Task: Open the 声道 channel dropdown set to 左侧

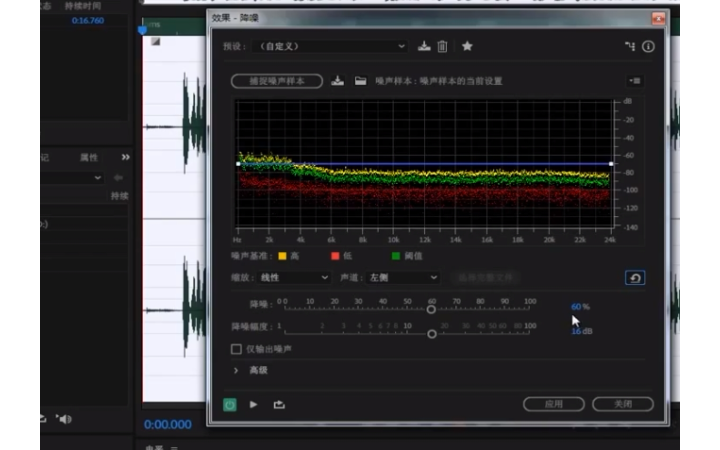Action: (x=402, y=277)
